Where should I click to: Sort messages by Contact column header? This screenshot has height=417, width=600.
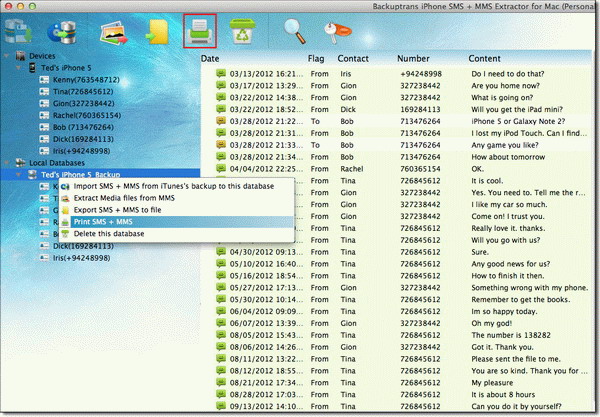click(x=353, y=59)
